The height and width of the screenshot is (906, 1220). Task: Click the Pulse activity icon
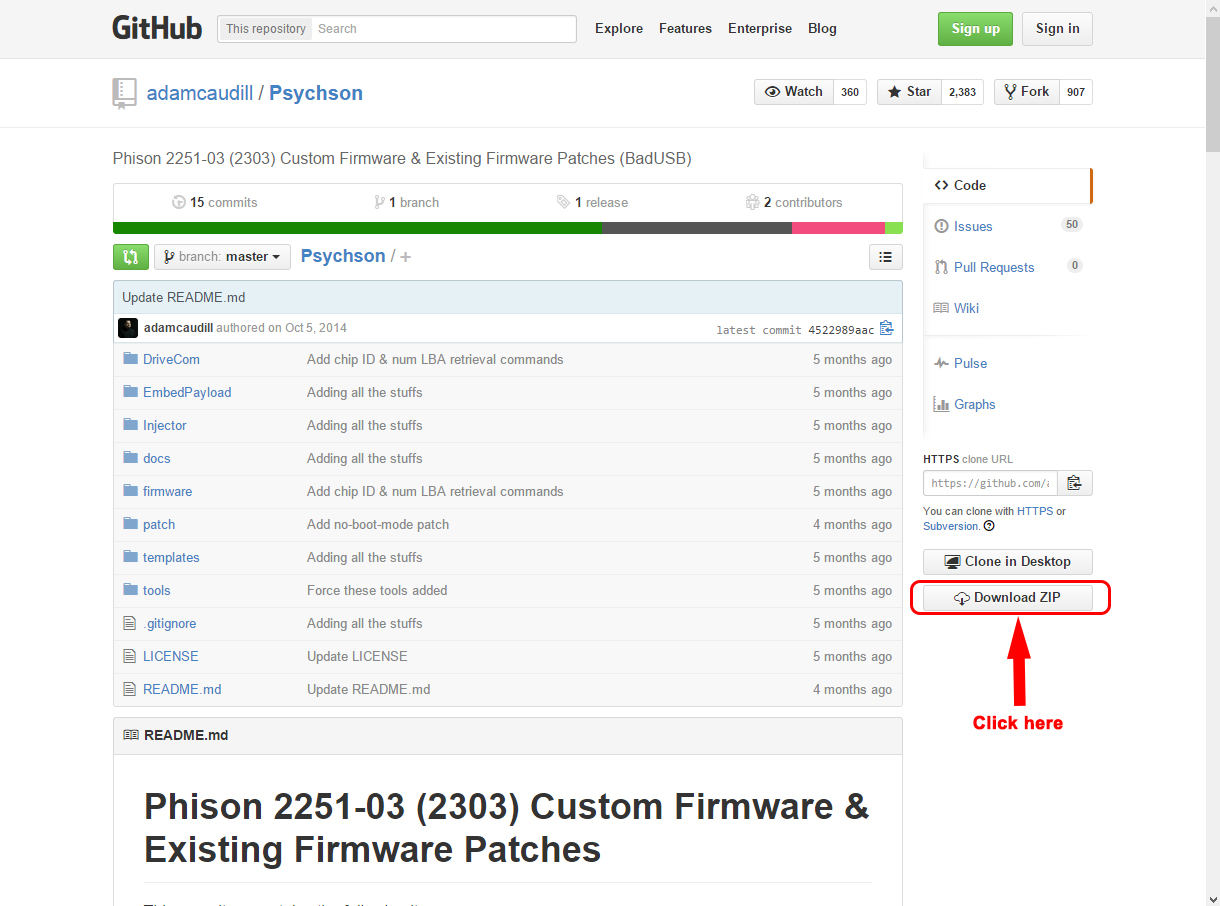941,363
